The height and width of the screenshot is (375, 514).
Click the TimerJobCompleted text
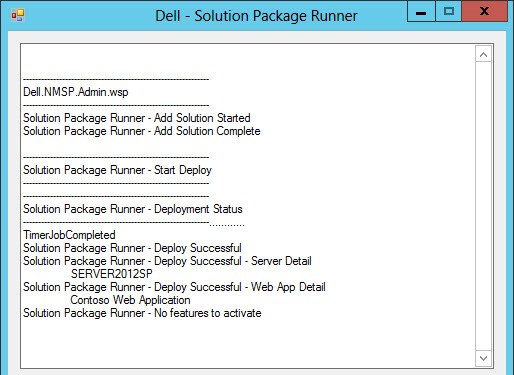click(69, 235)
